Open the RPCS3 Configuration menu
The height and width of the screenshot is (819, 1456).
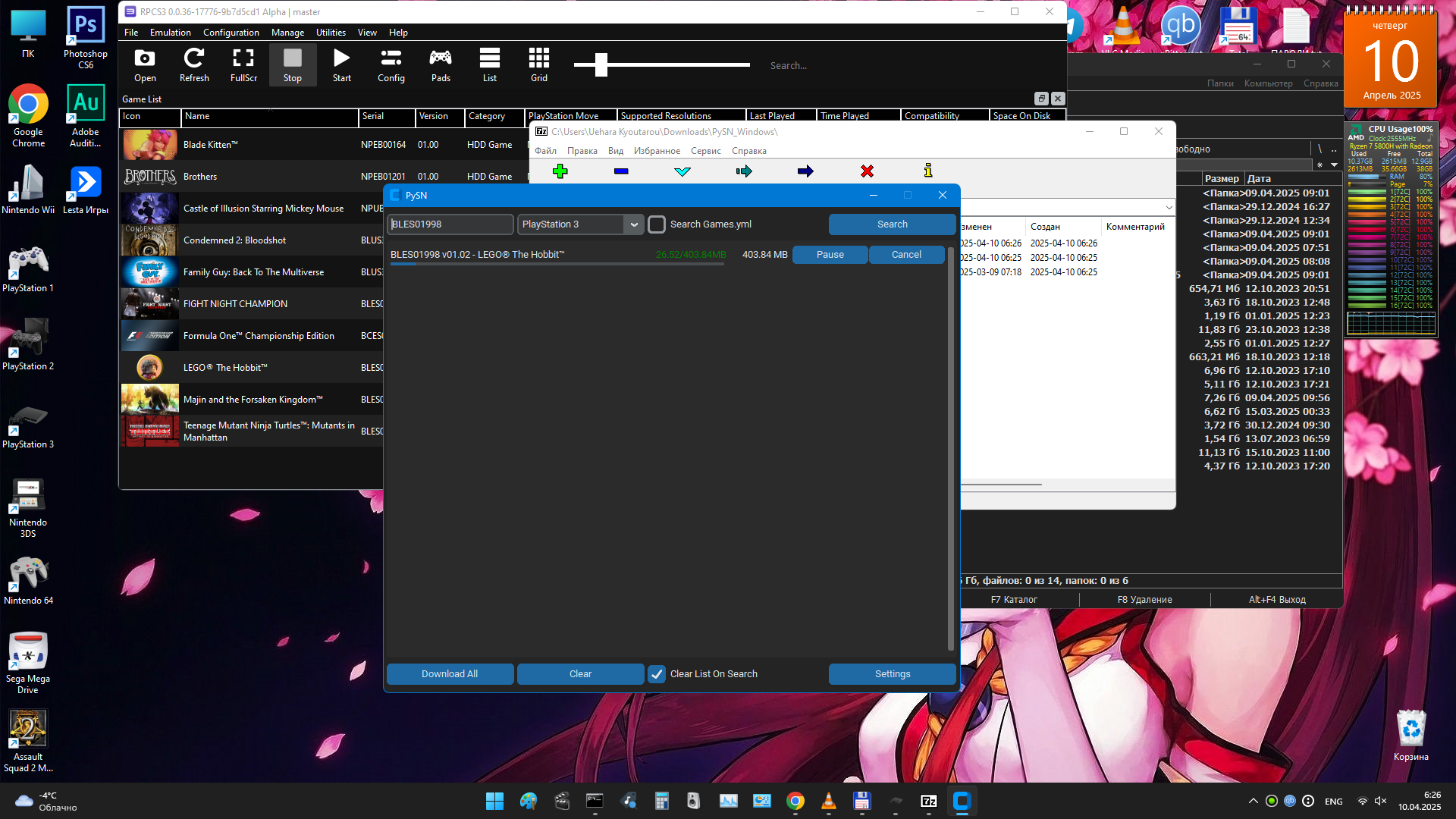(x=231, y=33)
